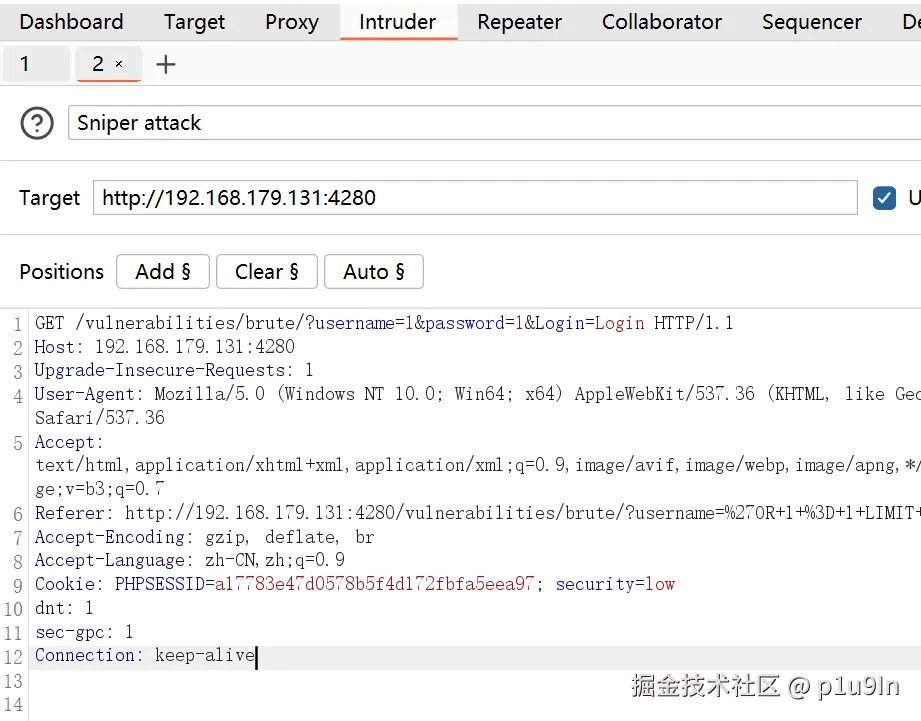Screen dimensions: 921x721
Task: Click the Add § button
Action: pos(163,271)
